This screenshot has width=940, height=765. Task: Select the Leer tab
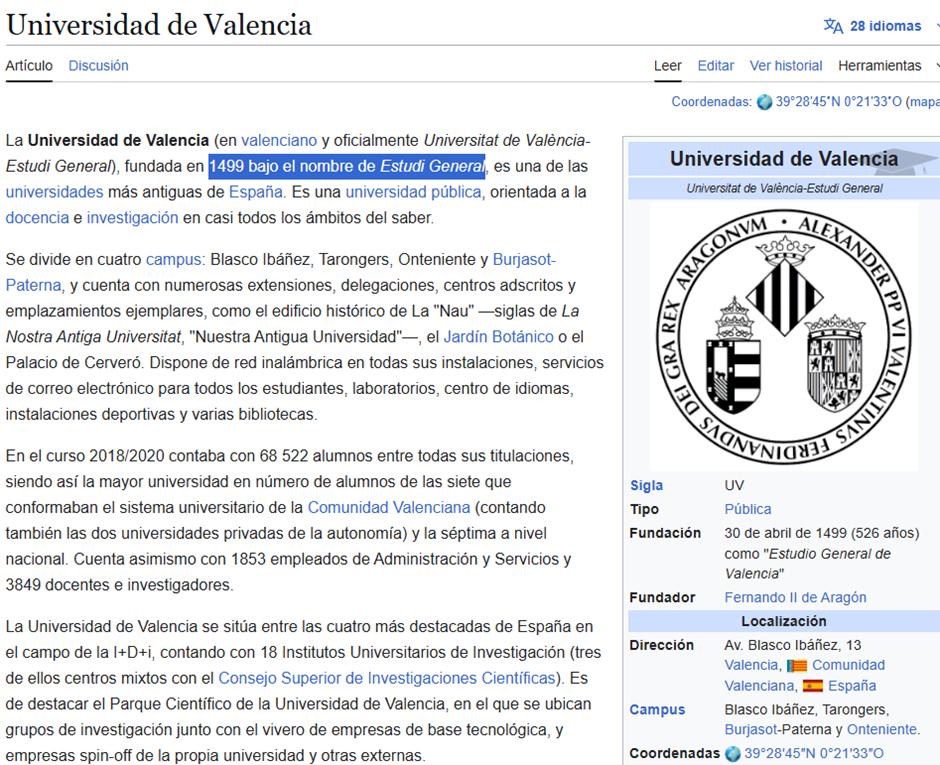tap(667, 66)
